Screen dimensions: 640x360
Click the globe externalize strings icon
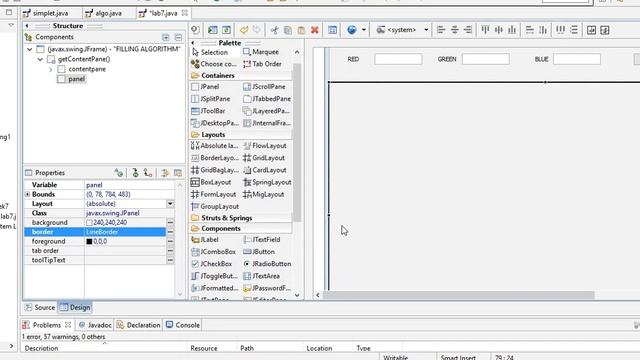click(352, 30)
